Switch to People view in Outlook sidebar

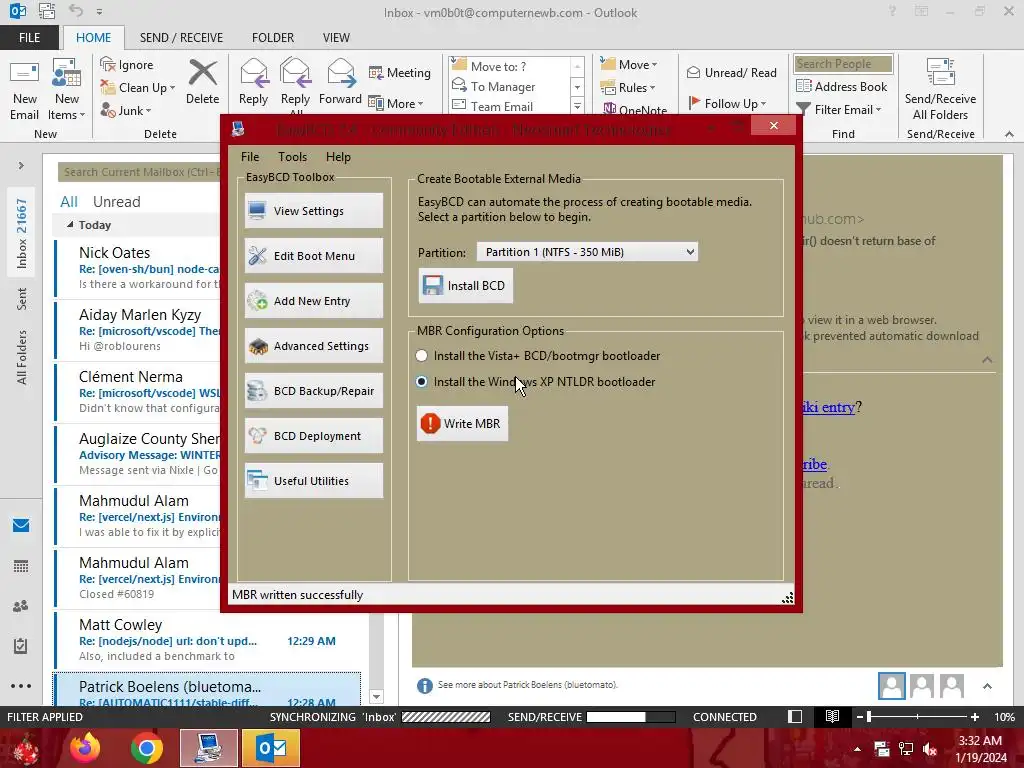(21, 606)
